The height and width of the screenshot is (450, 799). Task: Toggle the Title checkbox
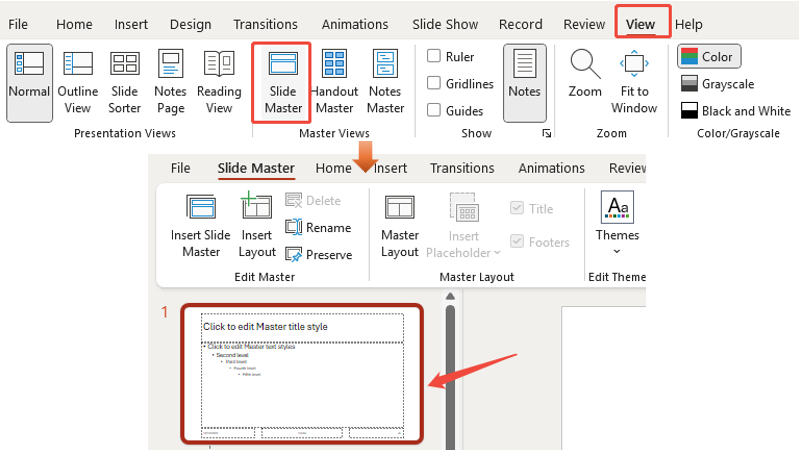517,208
